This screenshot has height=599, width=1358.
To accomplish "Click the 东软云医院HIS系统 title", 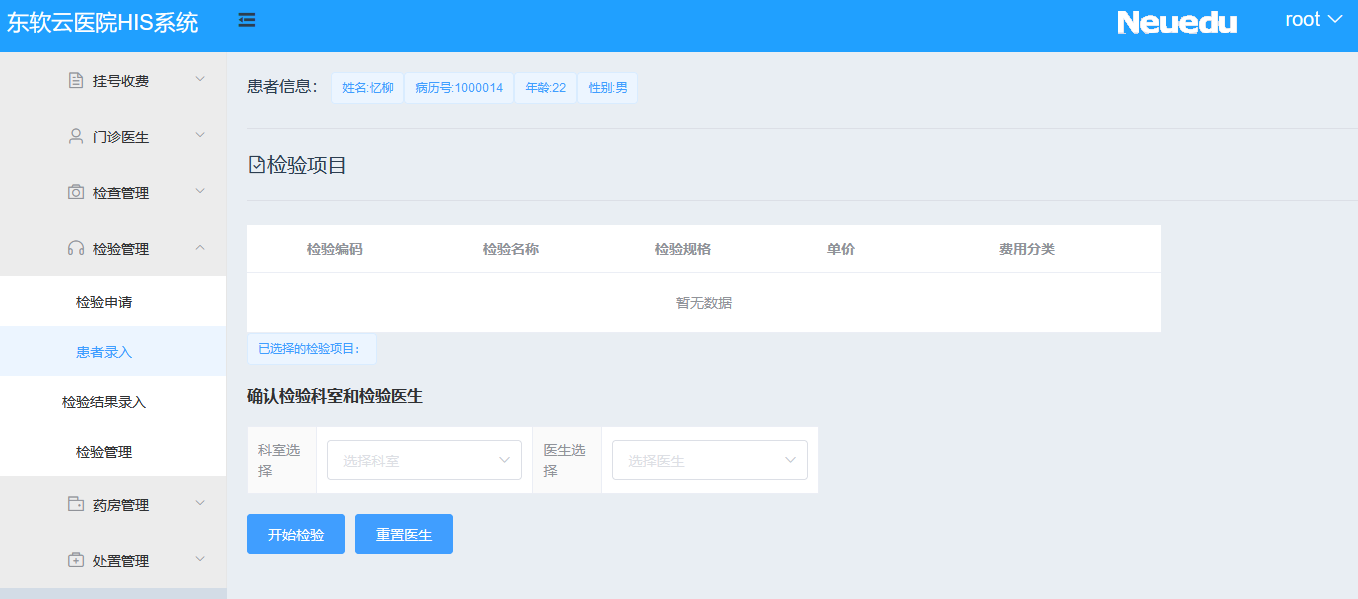I will (x=103, y=23).
